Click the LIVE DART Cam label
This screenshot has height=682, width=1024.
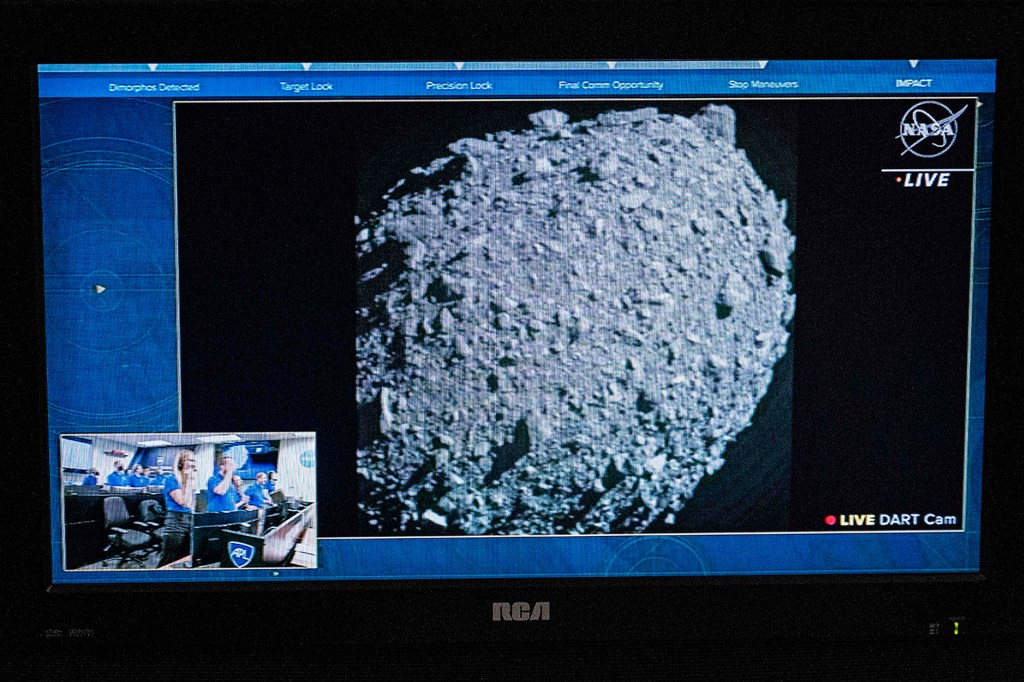click(897, 520)
